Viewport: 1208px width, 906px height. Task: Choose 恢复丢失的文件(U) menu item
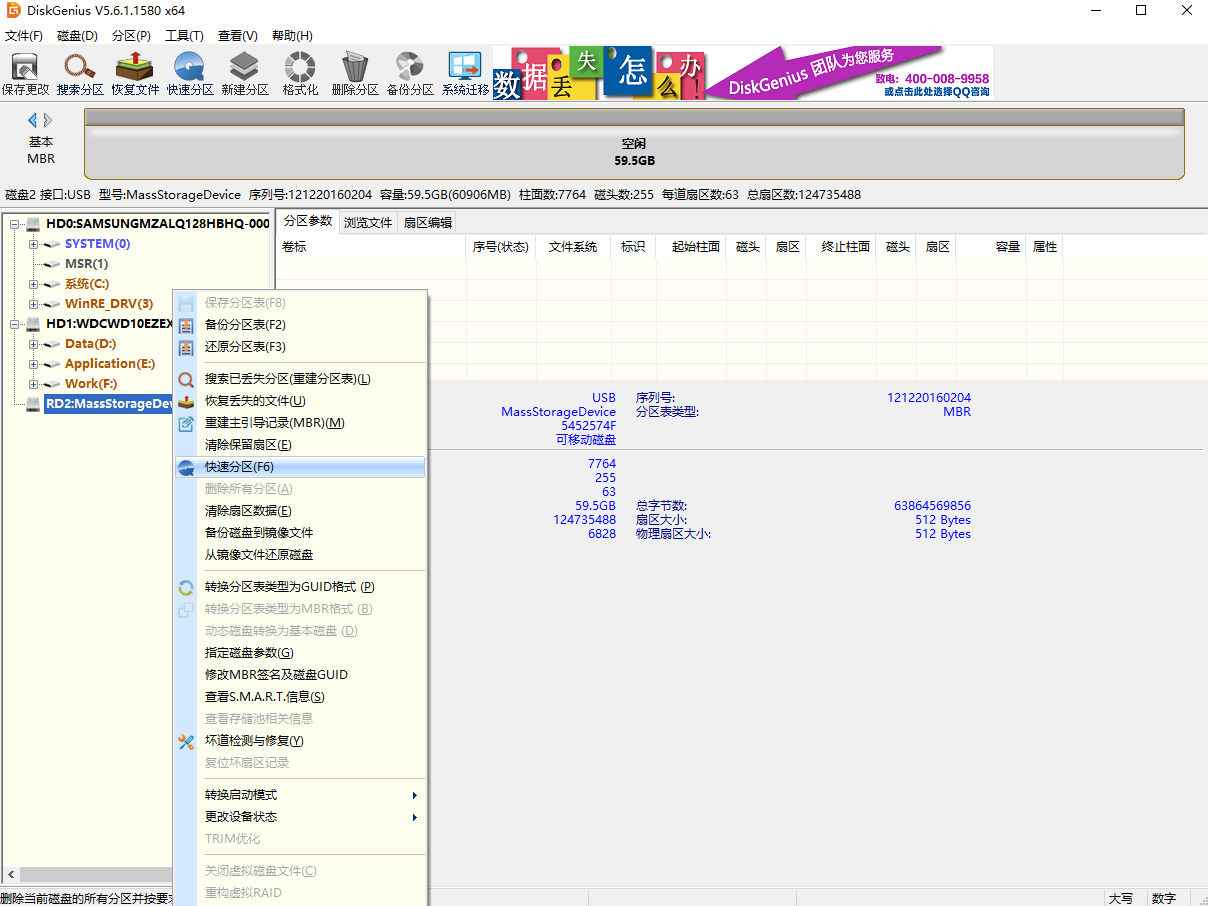(300, 401)
